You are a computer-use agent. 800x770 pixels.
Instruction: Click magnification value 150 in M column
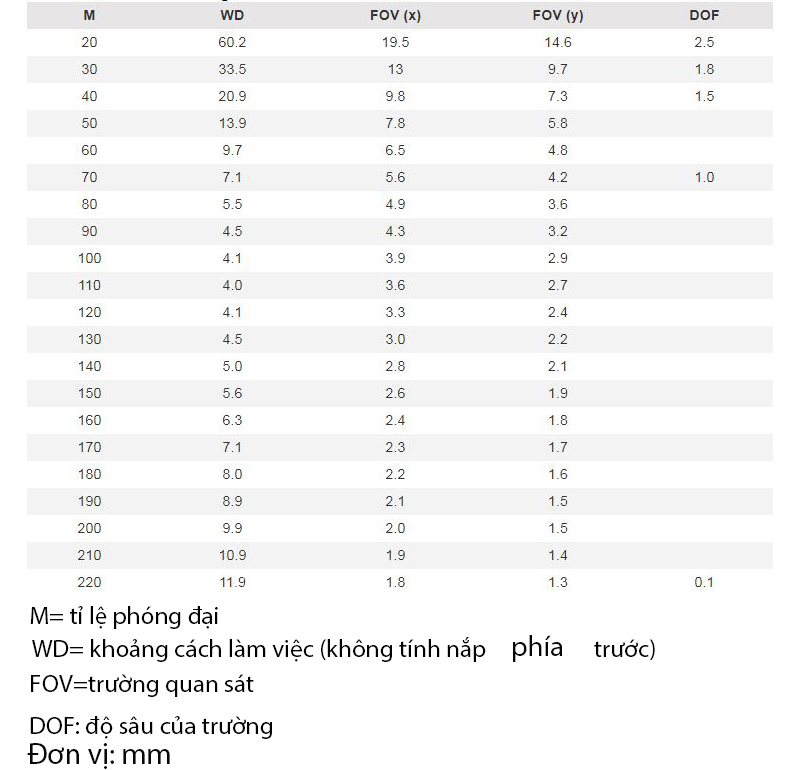[90, 394]
